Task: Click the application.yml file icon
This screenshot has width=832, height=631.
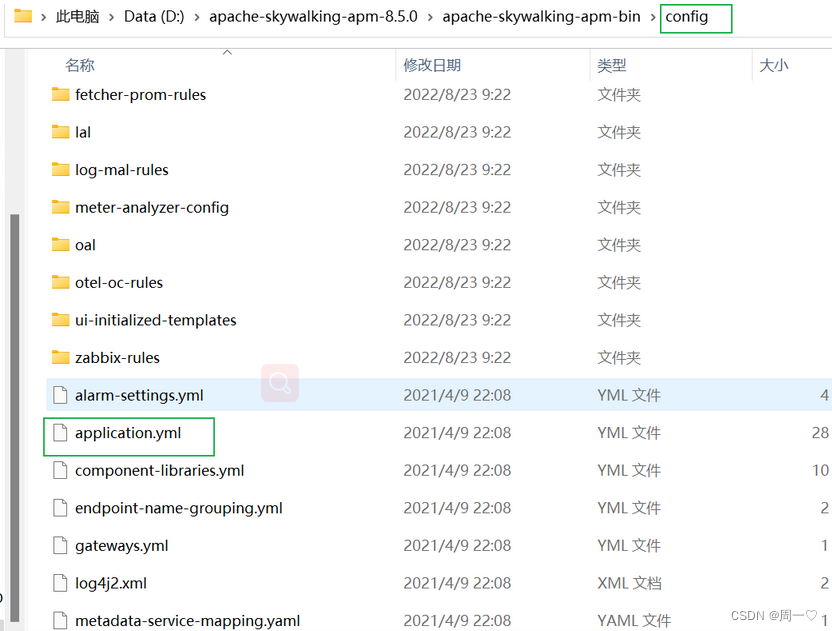Action: point(60,433)
